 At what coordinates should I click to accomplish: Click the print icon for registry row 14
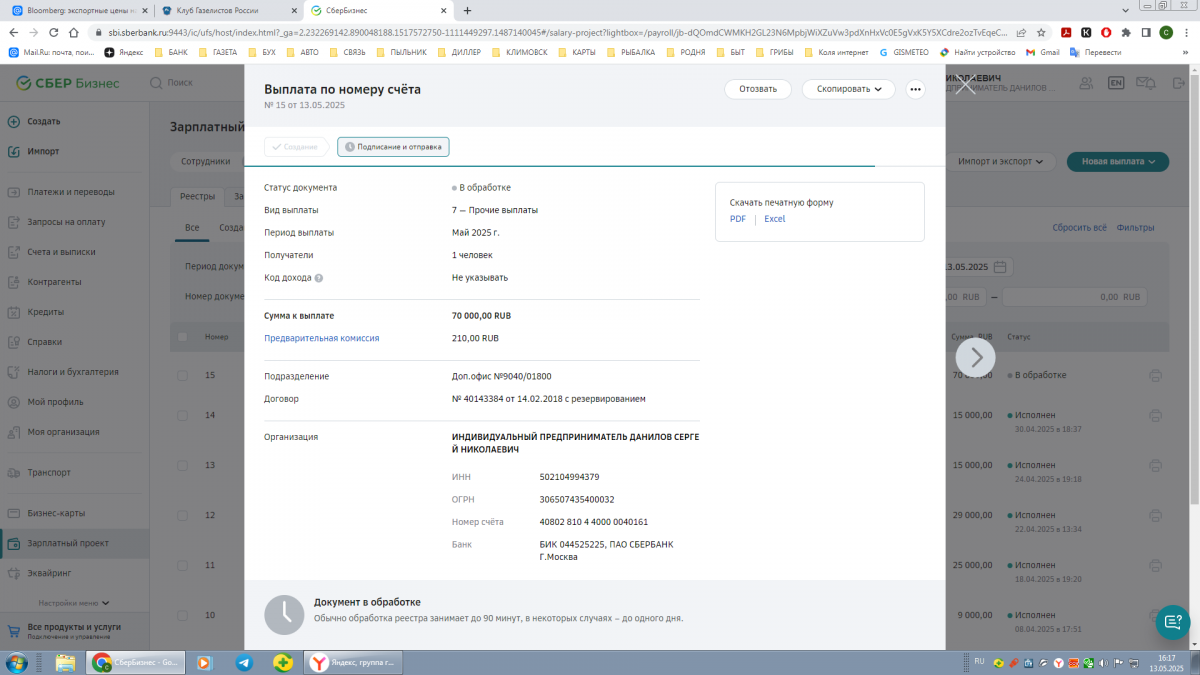click(x=1156, y=415)
